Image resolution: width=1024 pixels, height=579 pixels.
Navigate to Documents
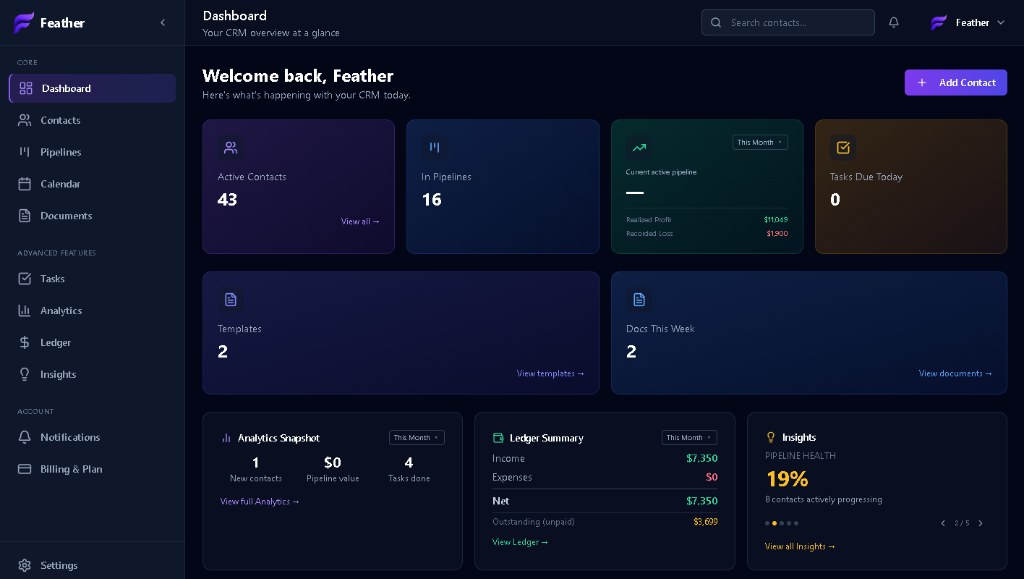[92, 215]
